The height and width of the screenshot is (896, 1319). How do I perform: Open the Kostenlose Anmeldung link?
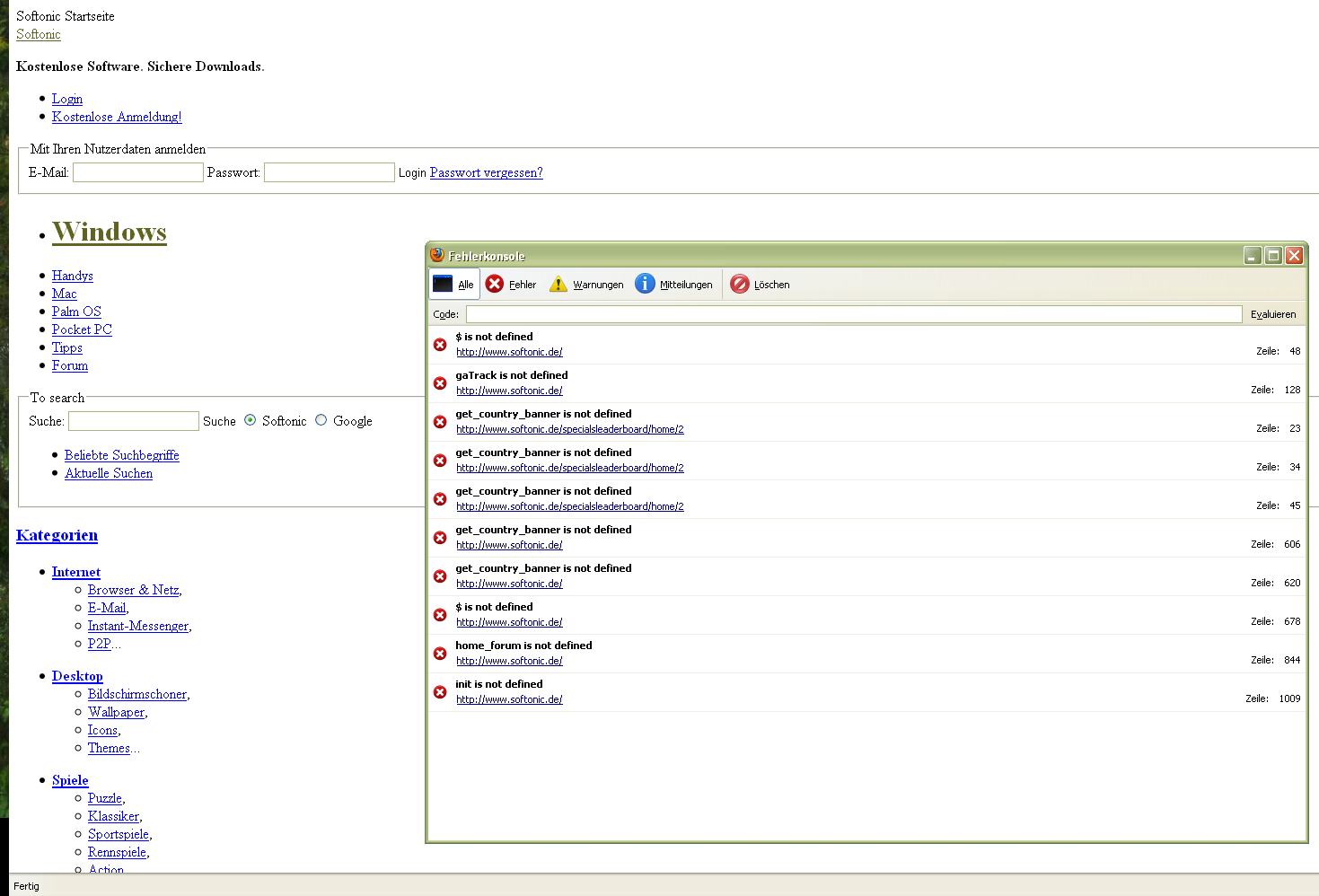click(x=117, y=117)
